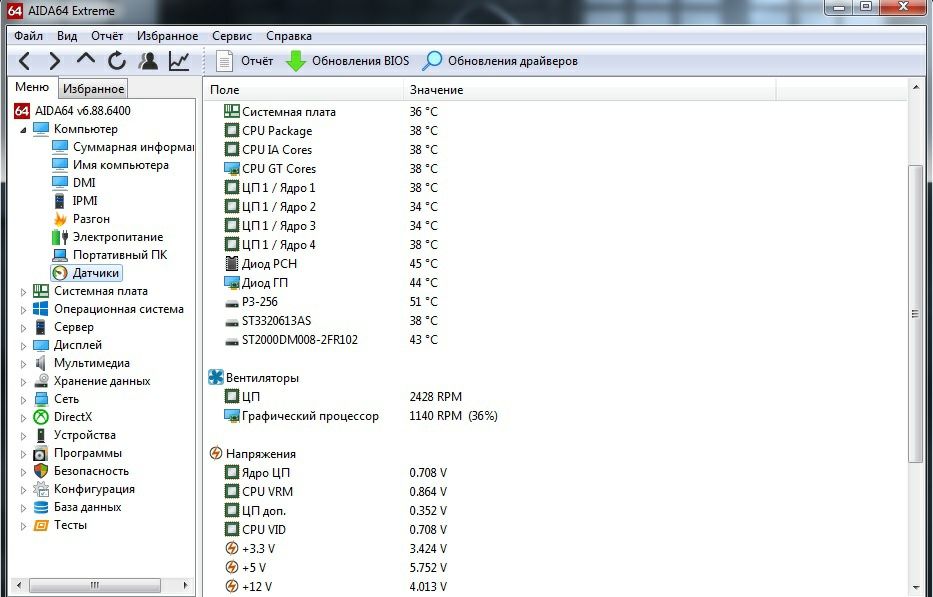Select the CPU Package temperature row
The width and height of the screenshot is (933, 597).
click(x=556, y=130)
